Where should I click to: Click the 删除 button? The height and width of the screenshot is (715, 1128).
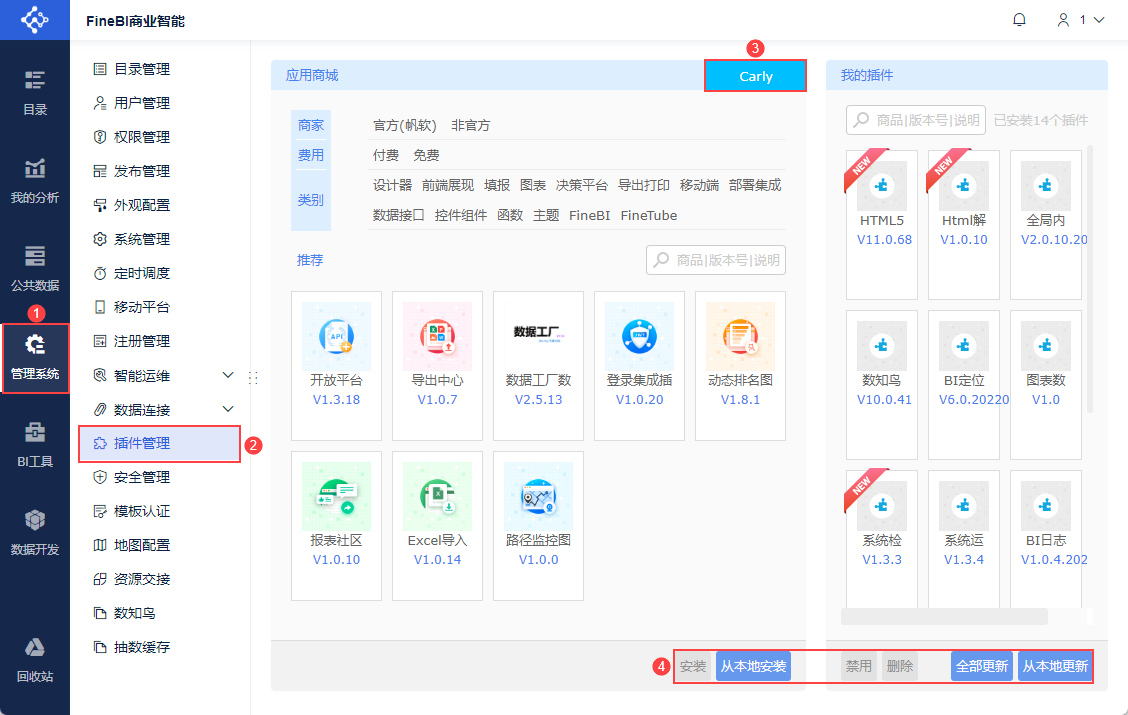tap(899, 666)
